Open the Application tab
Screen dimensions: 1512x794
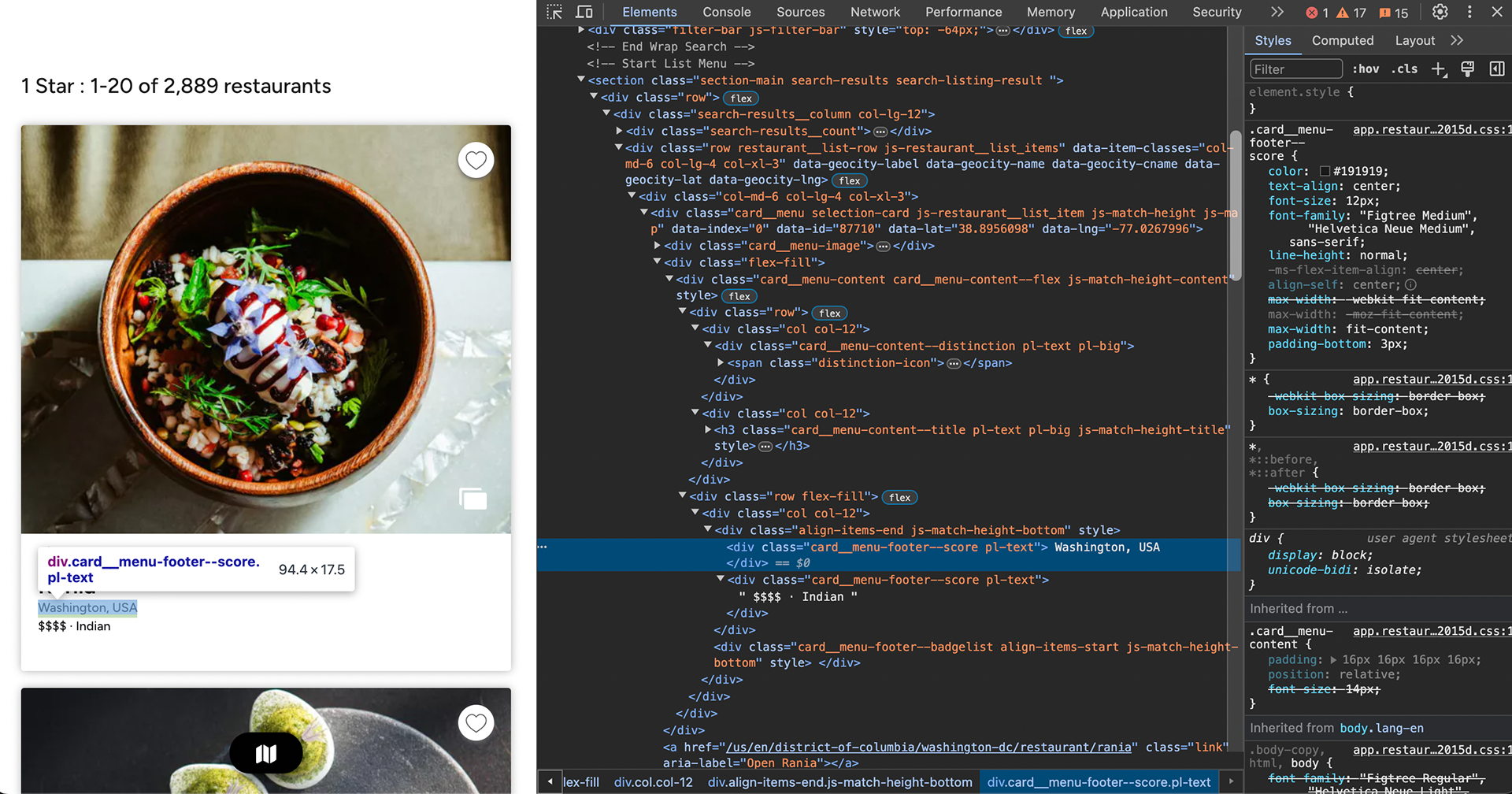click(x=1133, y=12)
